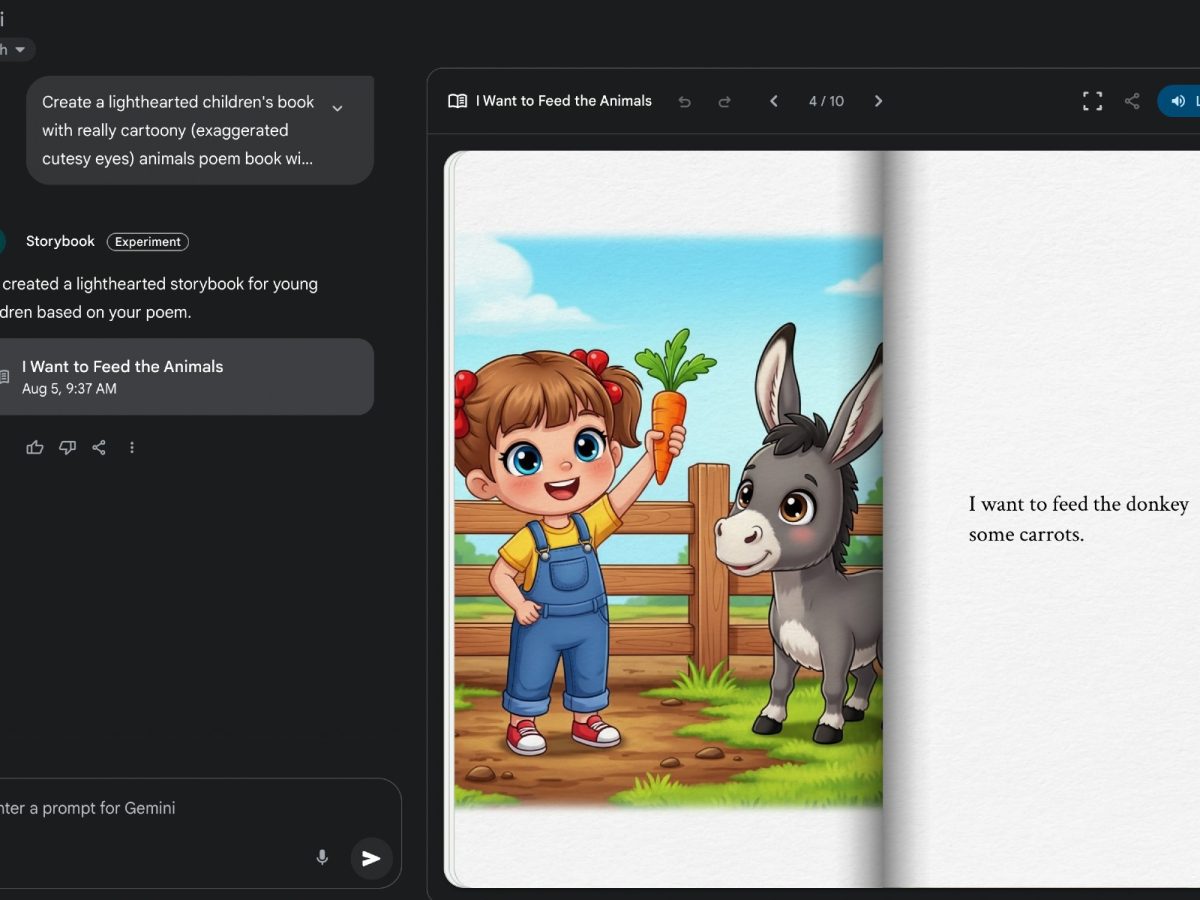1200x900 pixels.
Task: Click the Experiment badge label
Action: 147,242
